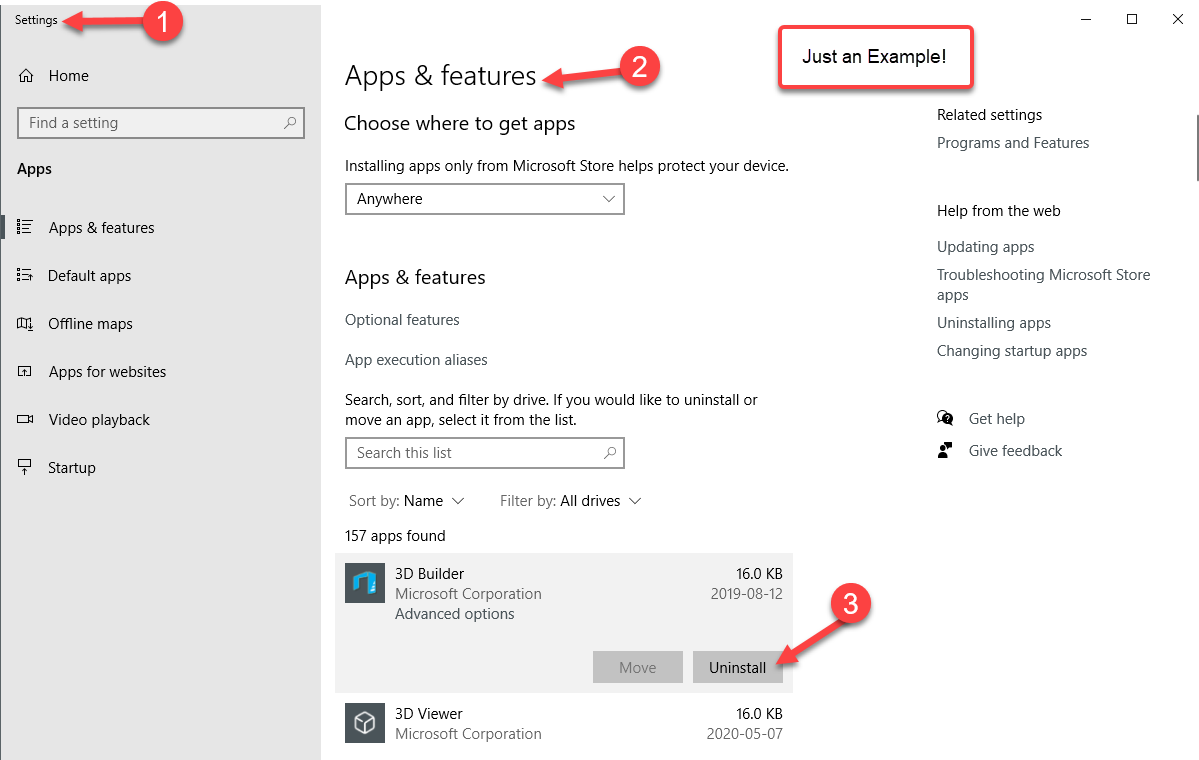The height and width of the screenshot is (760, 1199).
Task: Focus the Search this list field
Action: point(485,453)
